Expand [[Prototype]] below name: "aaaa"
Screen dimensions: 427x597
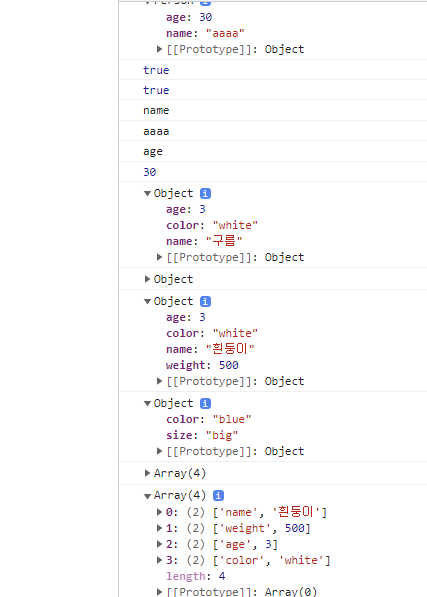[159, 49]
